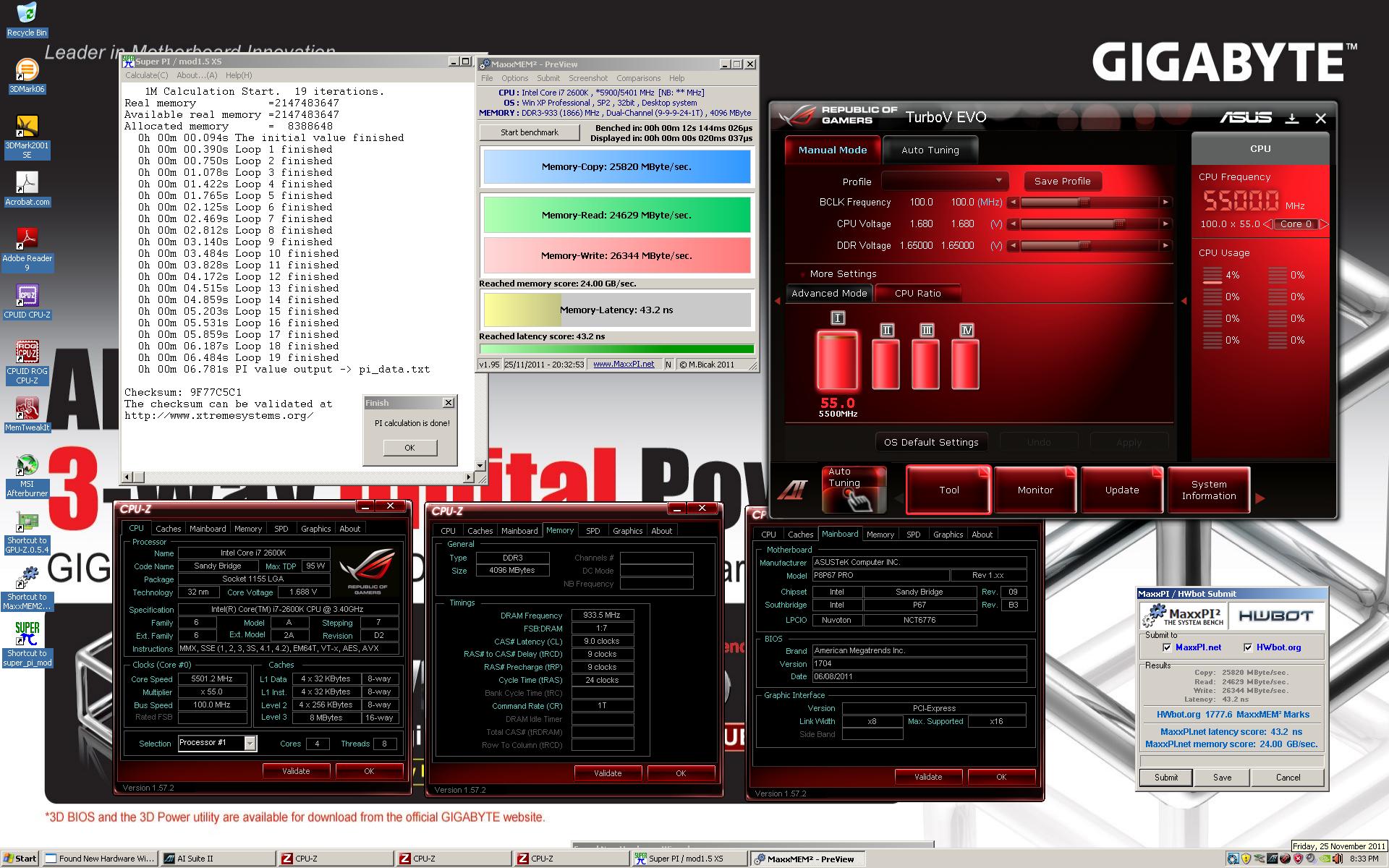Click Update button in AI Suite
The width and height of the screenshot is (1389, 868).
tap(1122, 490)
